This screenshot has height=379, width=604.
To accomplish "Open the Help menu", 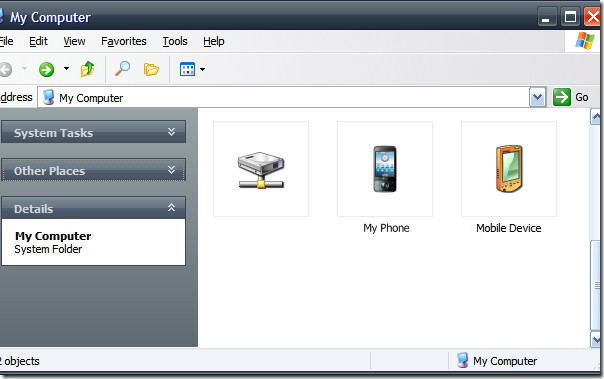I will (214, 41).
